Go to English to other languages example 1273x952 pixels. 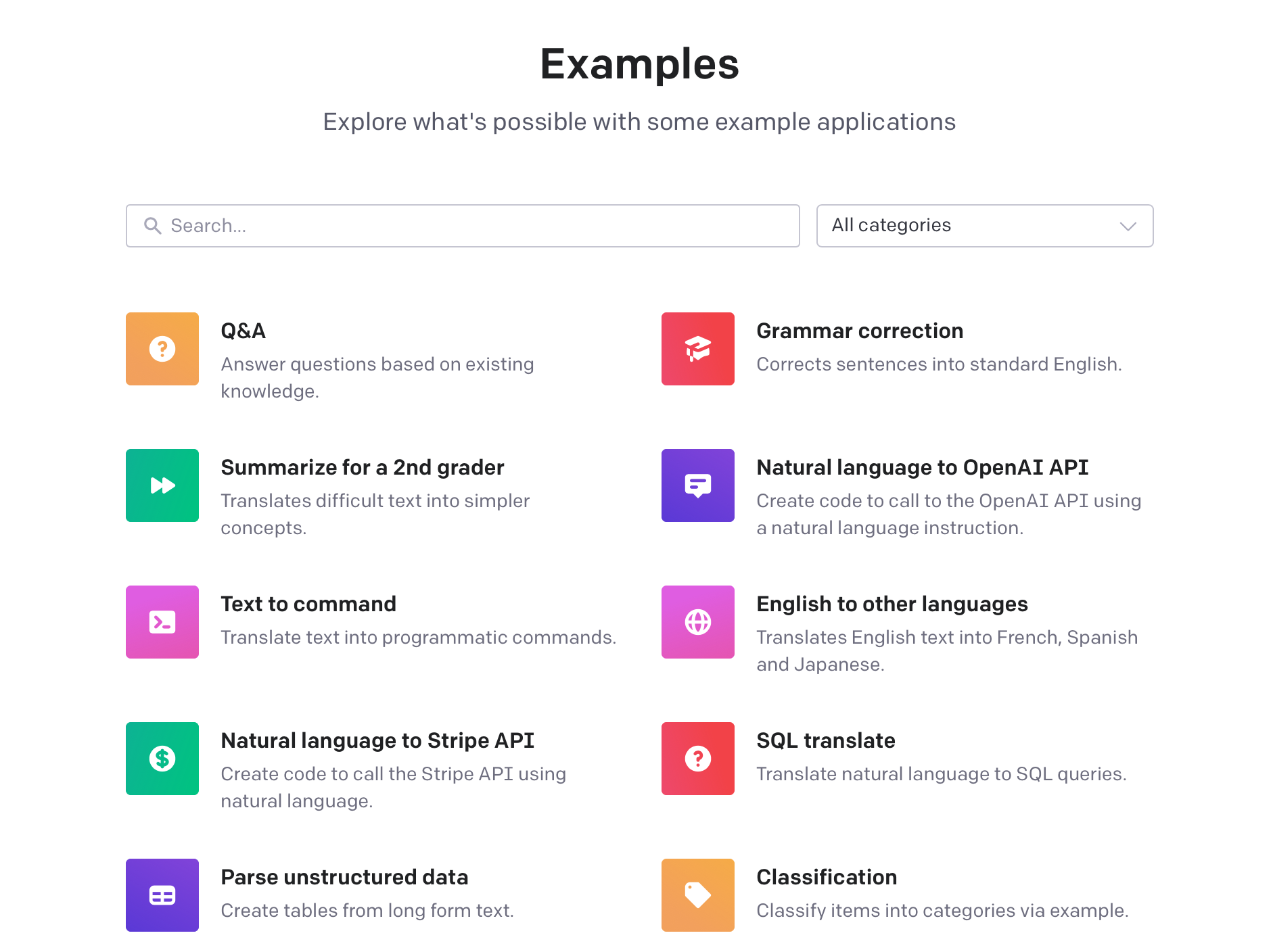pyautogui.click(x=892, y=604)
